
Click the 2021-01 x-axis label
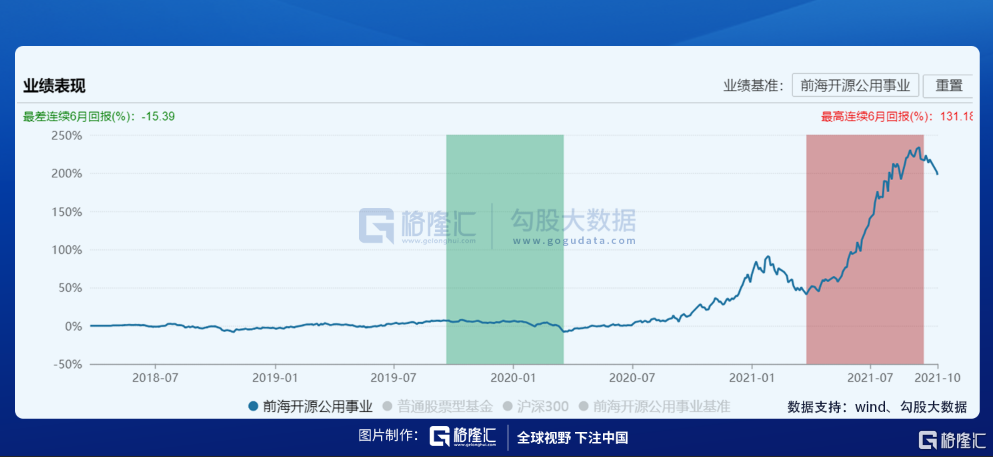click(752, 378)
